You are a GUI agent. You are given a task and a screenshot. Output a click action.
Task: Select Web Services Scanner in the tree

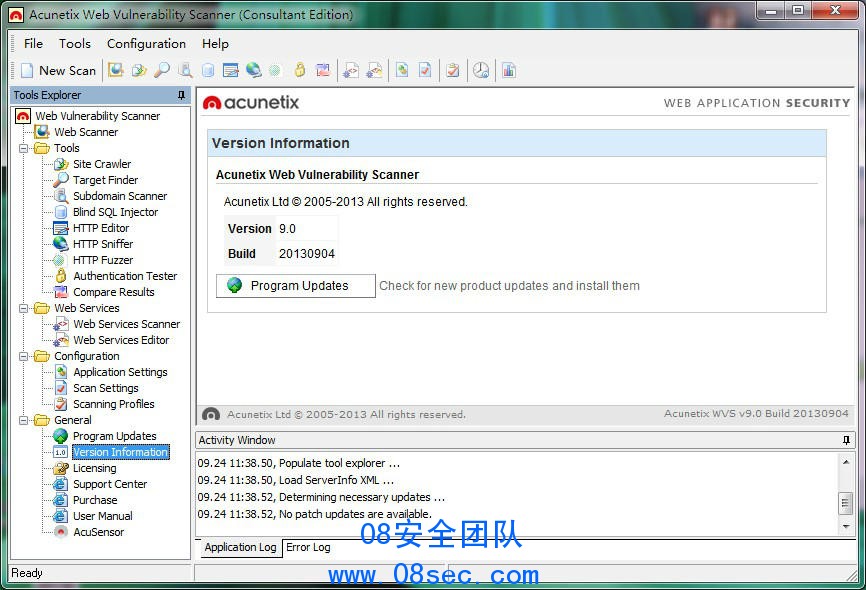pyautogui.click(x=126, y=324)
